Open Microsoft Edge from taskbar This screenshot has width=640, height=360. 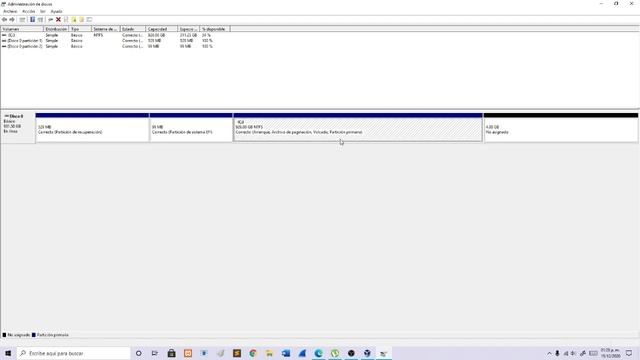coord(318,353)
